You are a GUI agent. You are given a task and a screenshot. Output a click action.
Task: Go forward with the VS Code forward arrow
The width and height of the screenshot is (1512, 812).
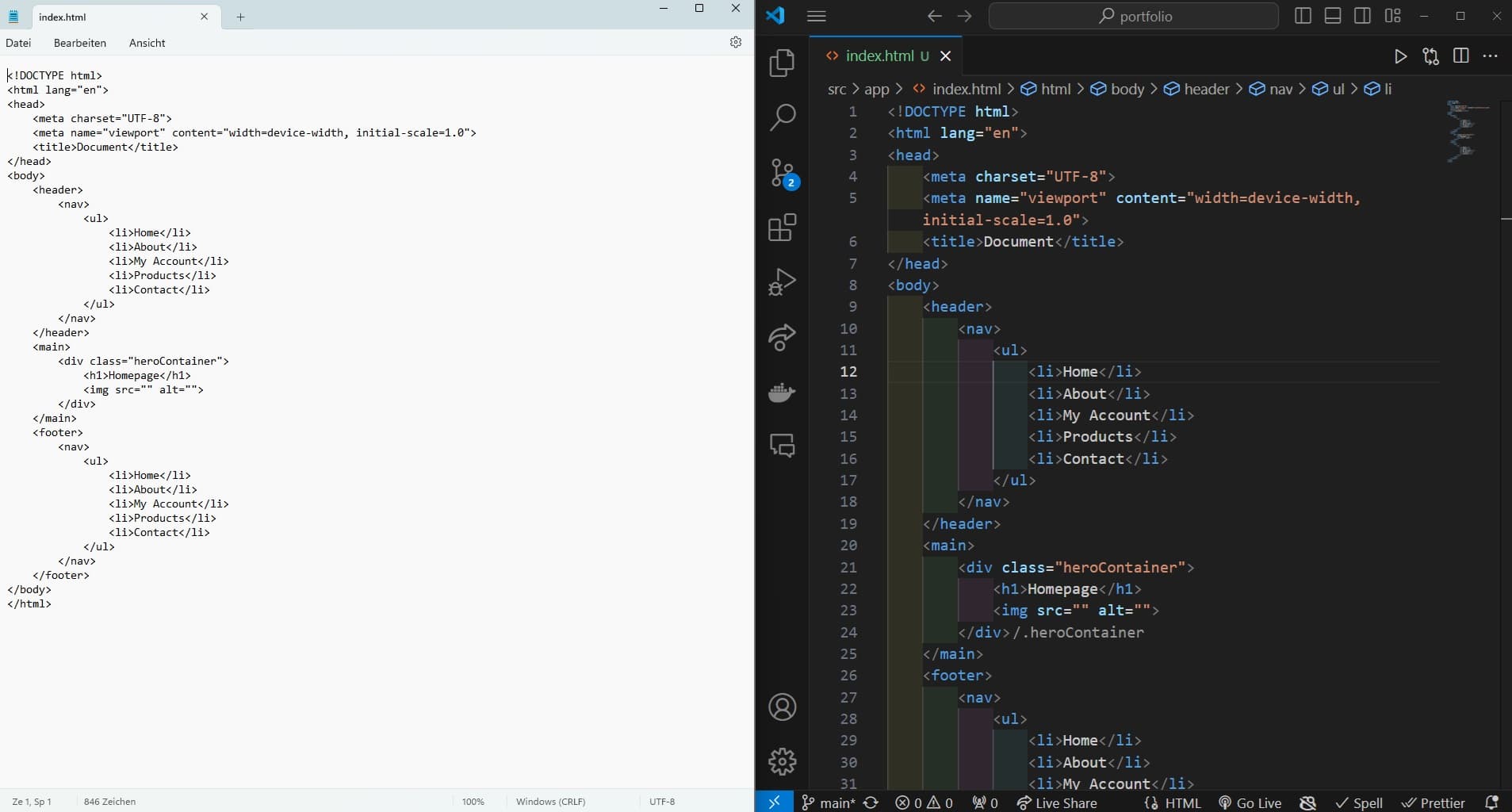click(x=965, y=16)
